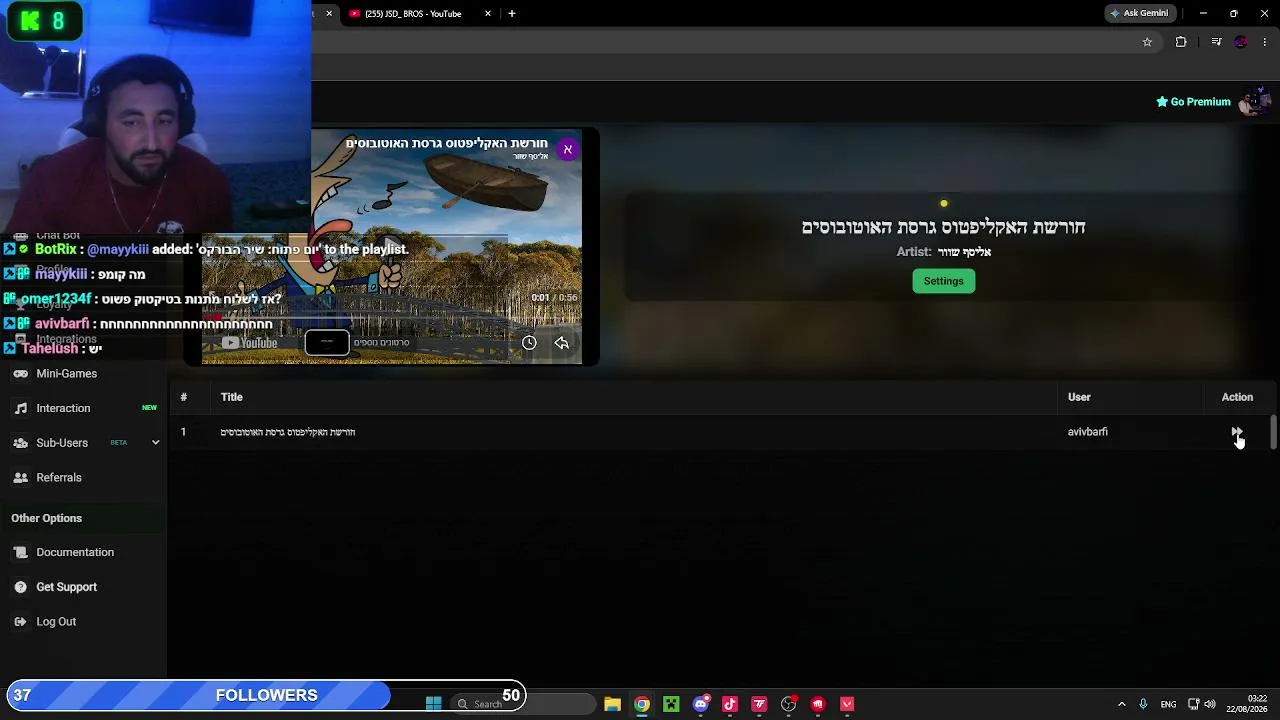Click the purple channel avatar on the video
This screenshot has height=720, width=1280.
(567, 149)
